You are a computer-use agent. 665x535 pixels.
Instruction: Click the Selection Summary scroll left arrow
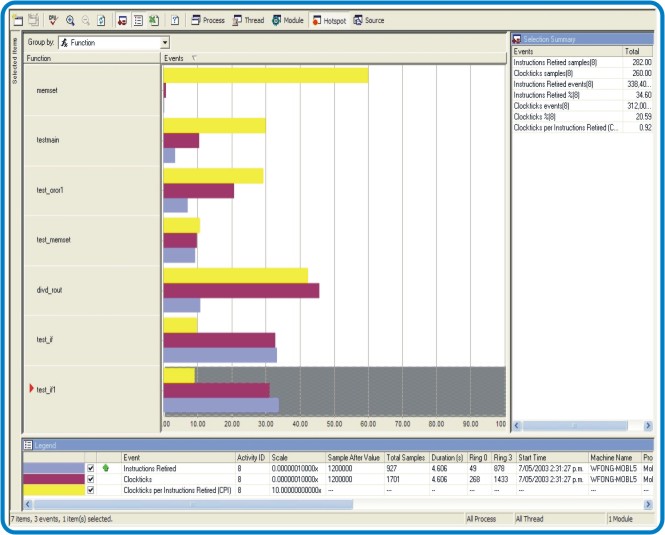pyautogui.click(x=517, y=425)
